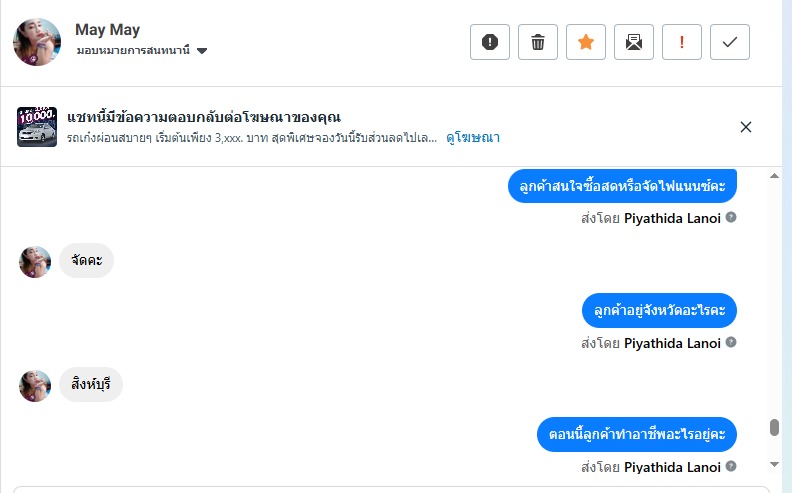Click the May May contact name

point(107,30)
